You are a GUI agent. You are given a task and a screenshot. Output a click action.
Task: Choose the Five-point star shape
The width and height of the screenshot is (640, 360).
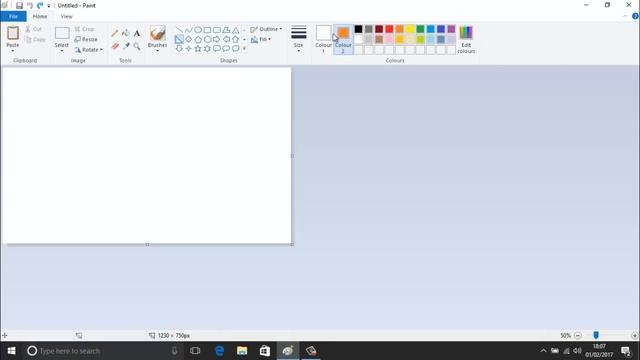click(198, 49)
